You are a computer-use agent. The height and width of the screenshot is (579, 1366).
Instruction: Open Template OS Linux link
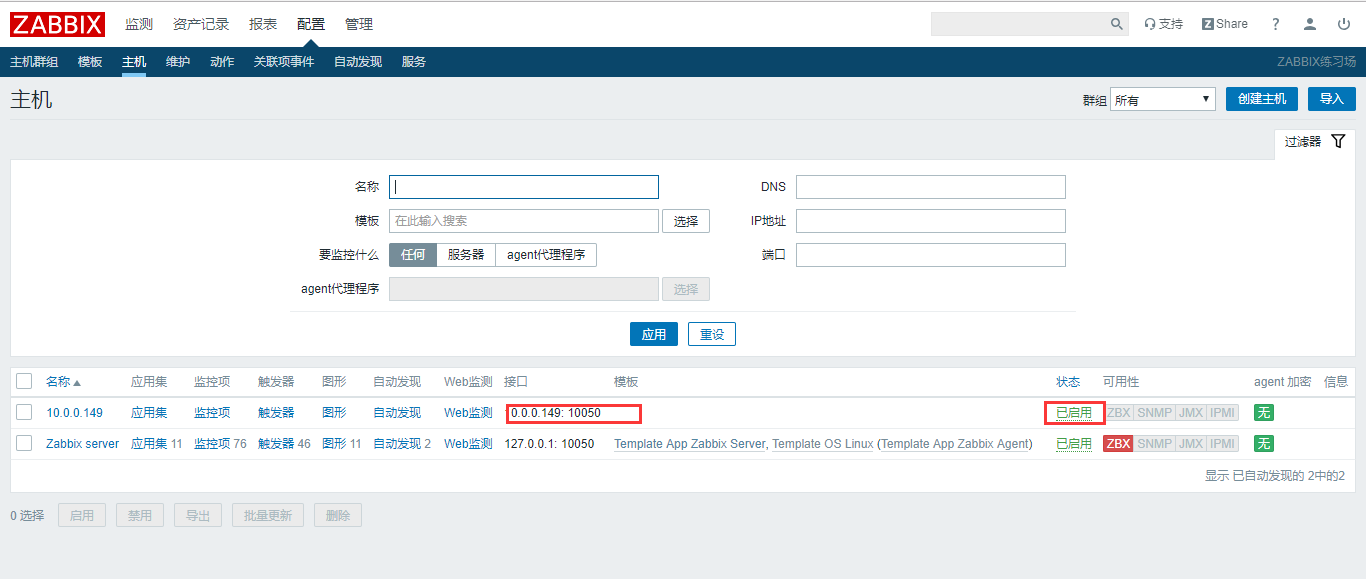point(823,444)
